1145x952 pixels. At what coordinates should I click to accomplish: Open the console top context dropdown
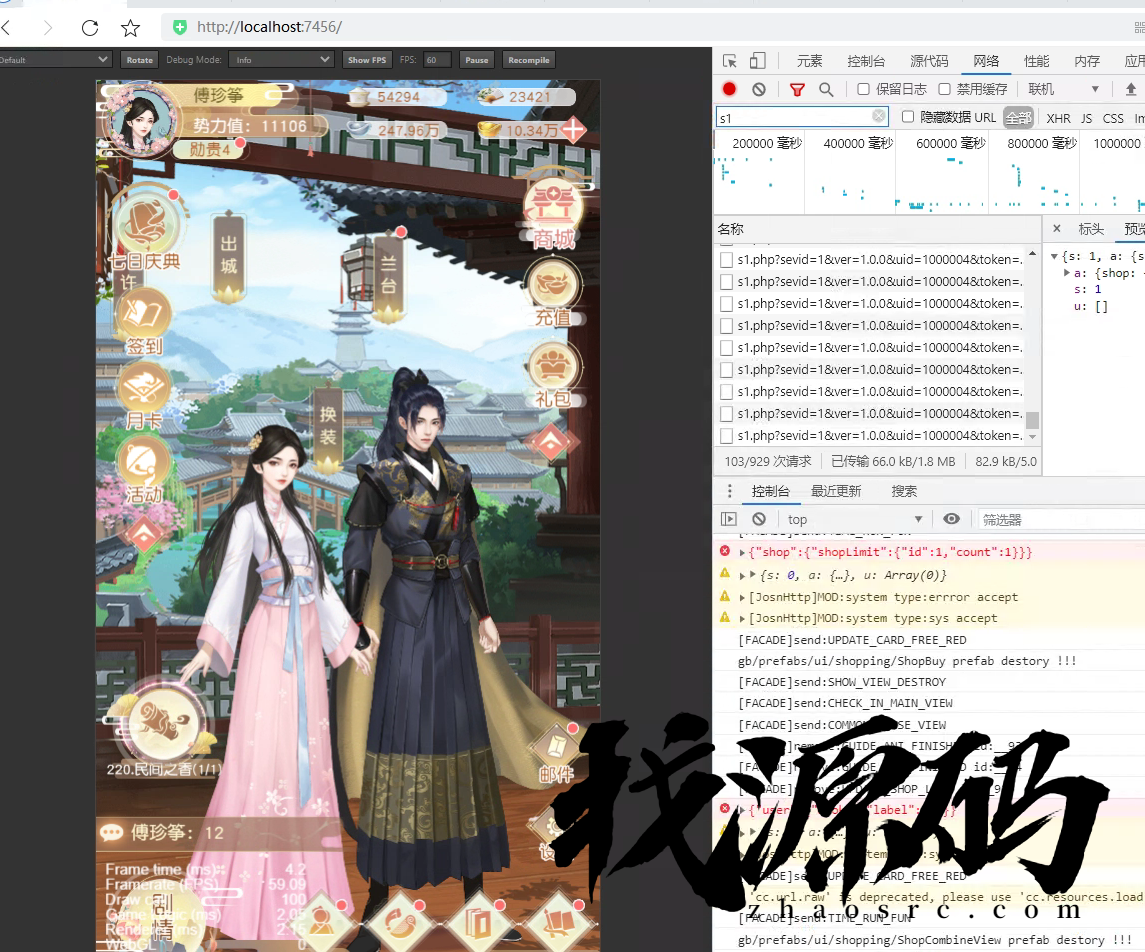pos(854,519)
